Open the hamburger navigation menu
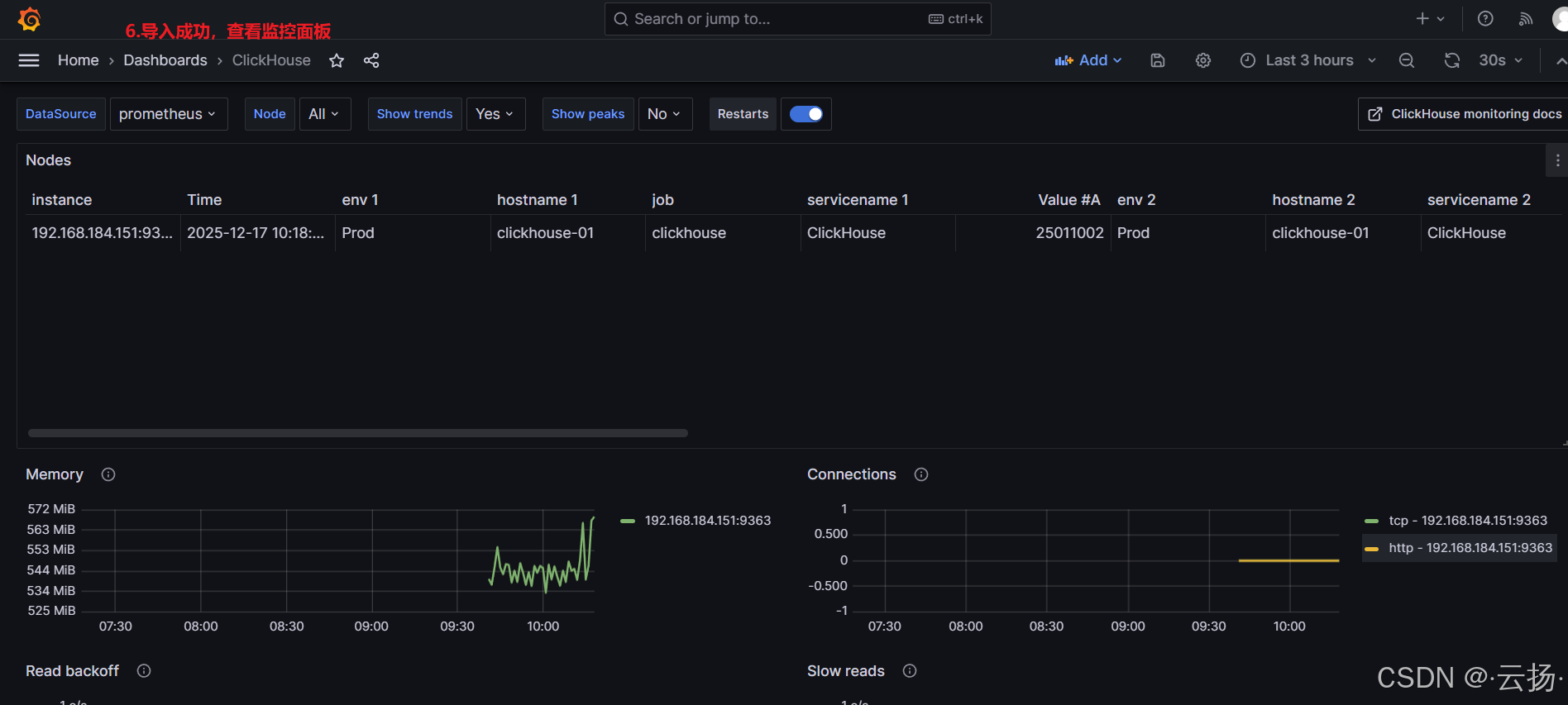The height and width of the screenshot is (705, 1568). 29,60
